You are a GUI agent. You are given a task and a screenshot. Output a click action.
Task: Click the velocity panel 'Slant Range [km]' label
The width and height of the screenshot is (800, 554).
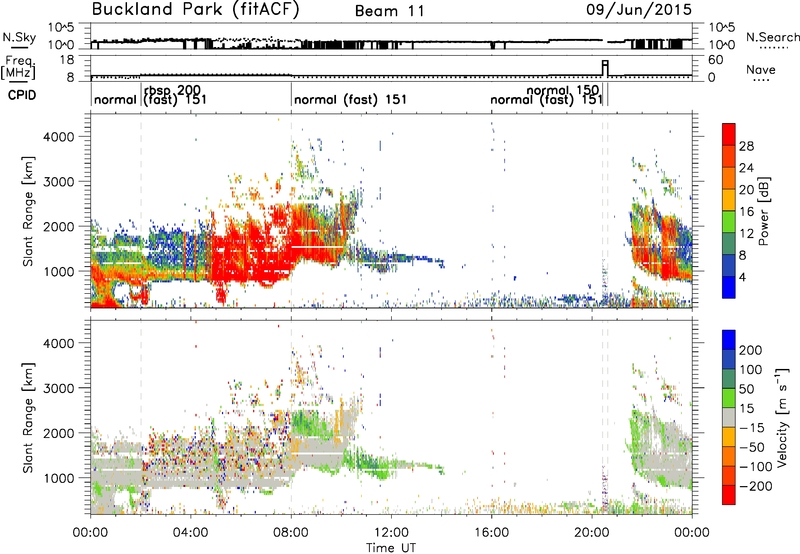pos(28,417)
